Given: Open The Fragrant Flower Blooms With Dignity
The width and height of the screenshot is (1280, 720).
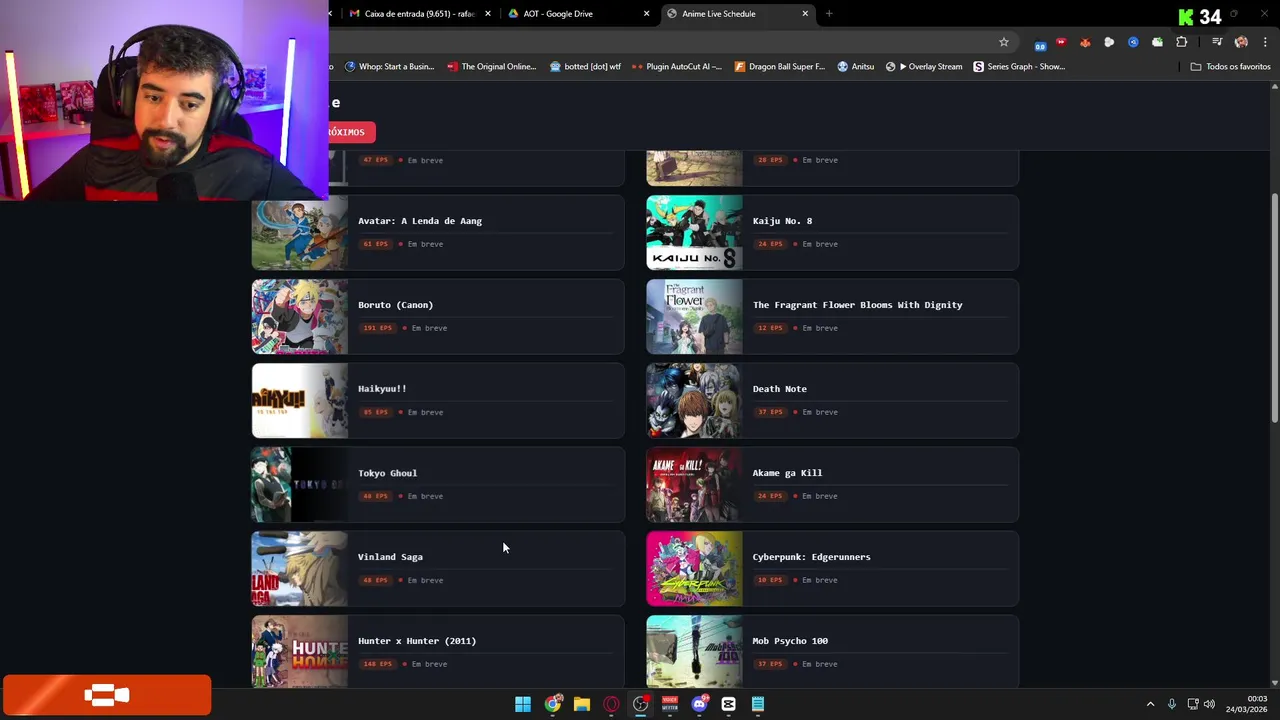Looking at the screenshot, I should point(857,305).
